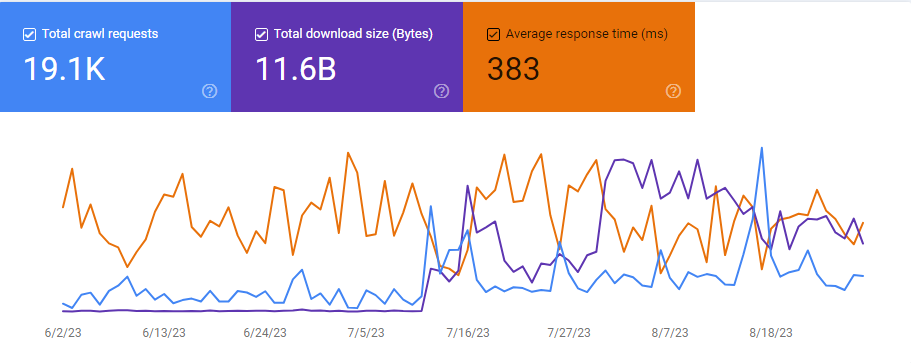Click the Total crawl requests label
Screen dimensions: 911x363
(100, 34)
